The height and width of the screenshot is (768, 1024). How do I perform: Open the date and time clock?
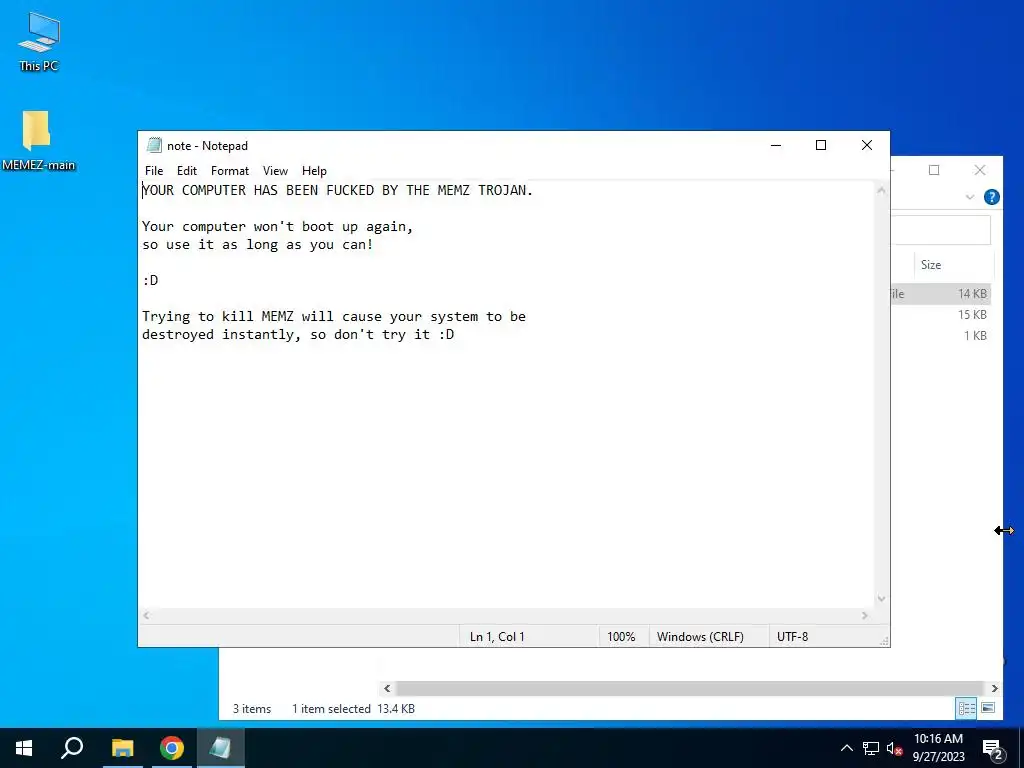pos(938,748)
